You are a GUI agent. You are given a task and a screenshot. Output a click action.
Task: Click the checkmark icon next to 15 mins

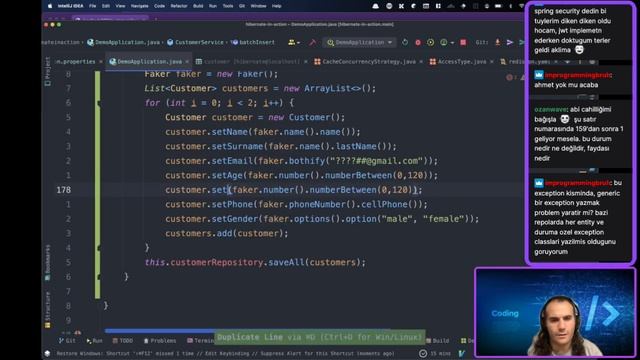(423, 353)
